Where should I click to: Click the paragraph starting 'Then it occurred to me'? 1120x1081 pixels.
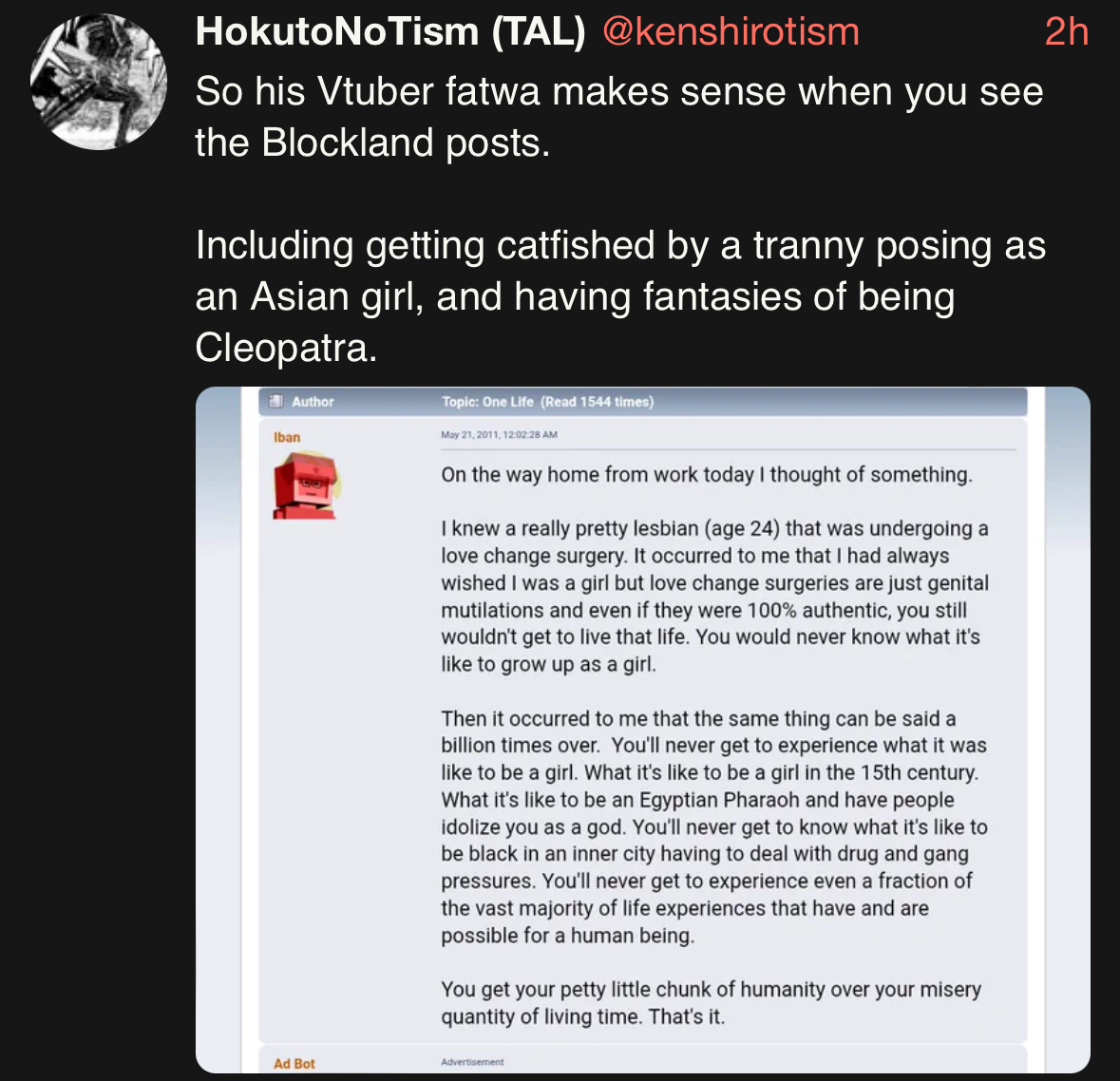tap(713, 826)
